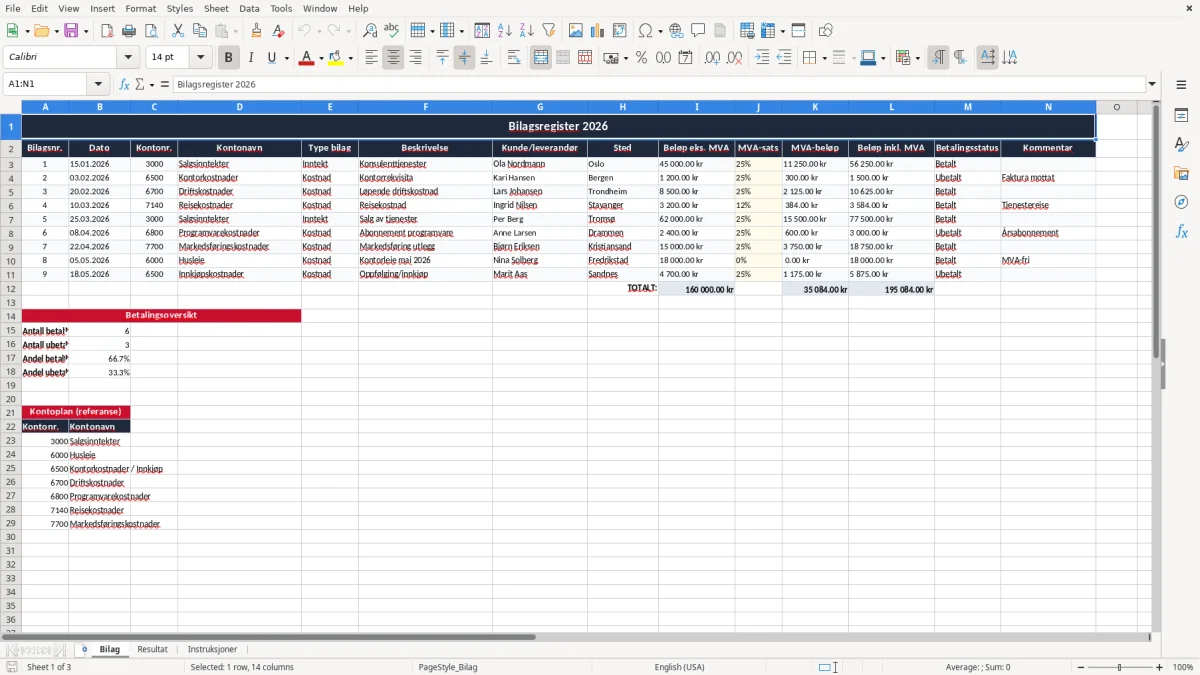The height and width of the screenshot is (675, 1200).
Task: Toggle Center Horizontally alignment
Action: click(393, 58)
